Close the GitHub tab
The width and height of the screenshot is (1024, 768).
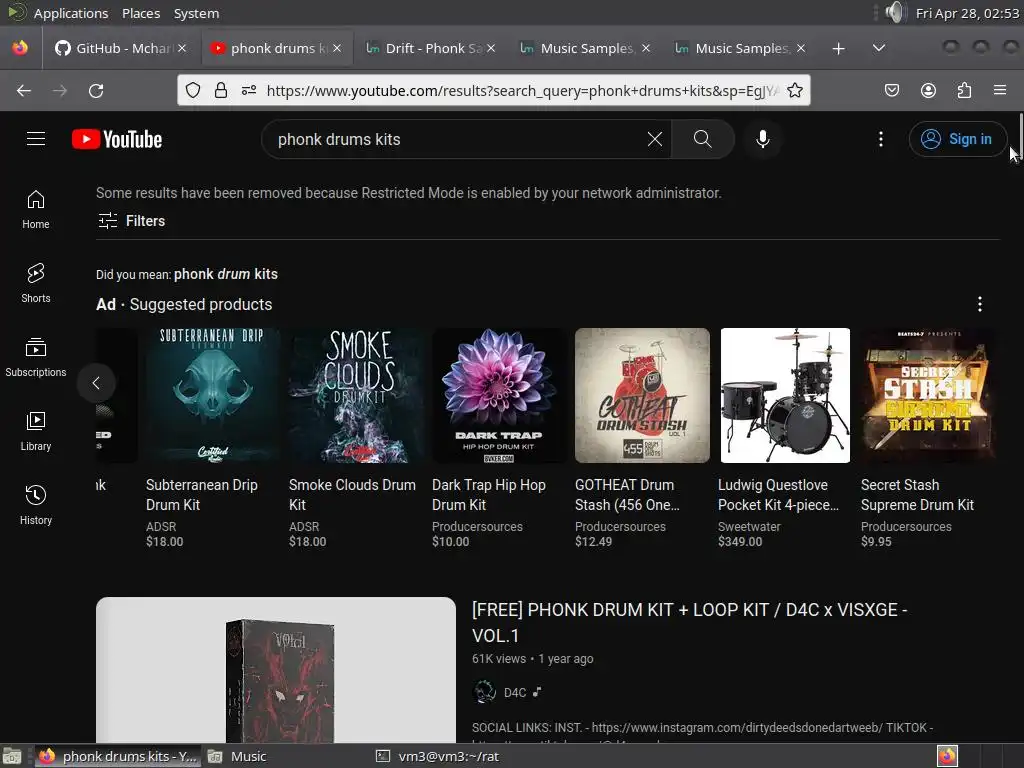[182, 48]
